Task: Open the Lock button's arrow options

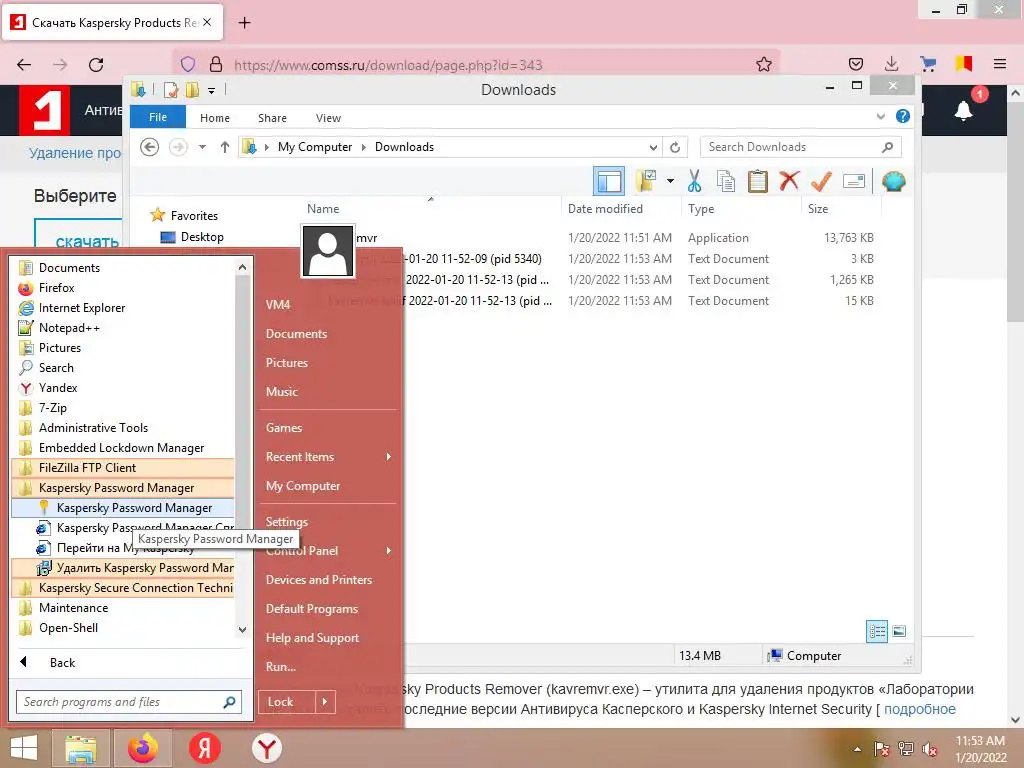Action: point(325,702)
